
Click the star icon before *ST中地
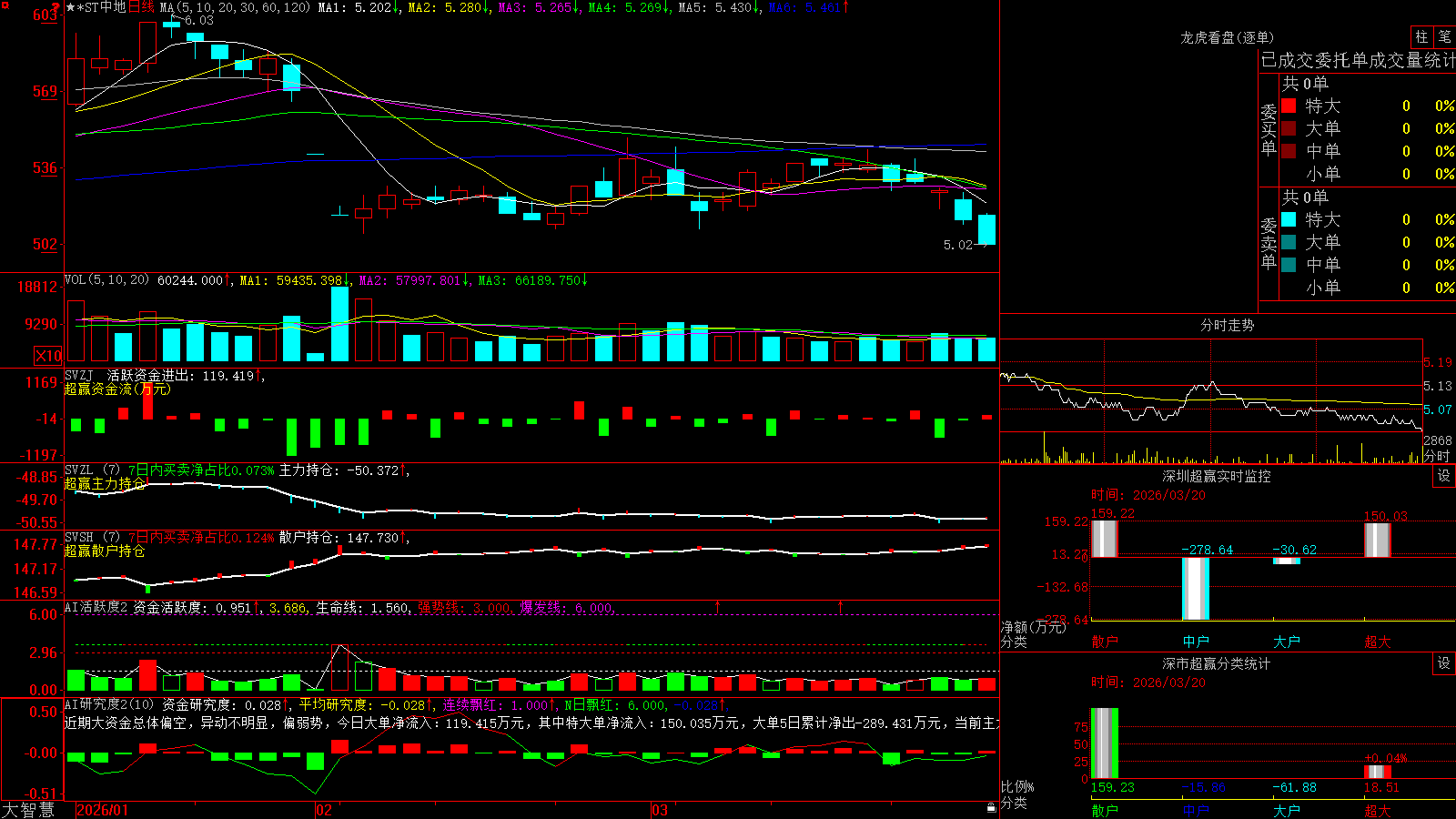tap(71, 7)
